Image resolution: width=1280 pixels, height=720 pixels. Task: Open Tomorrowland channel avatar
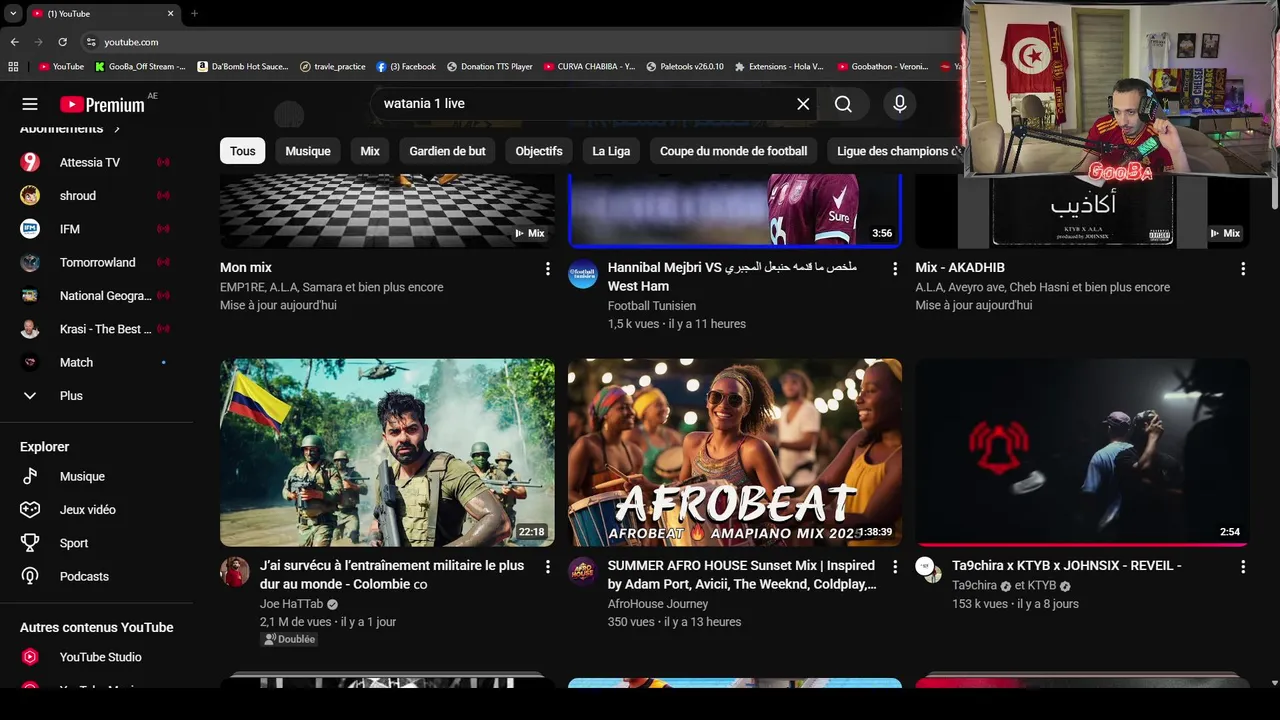pos(30,262)
